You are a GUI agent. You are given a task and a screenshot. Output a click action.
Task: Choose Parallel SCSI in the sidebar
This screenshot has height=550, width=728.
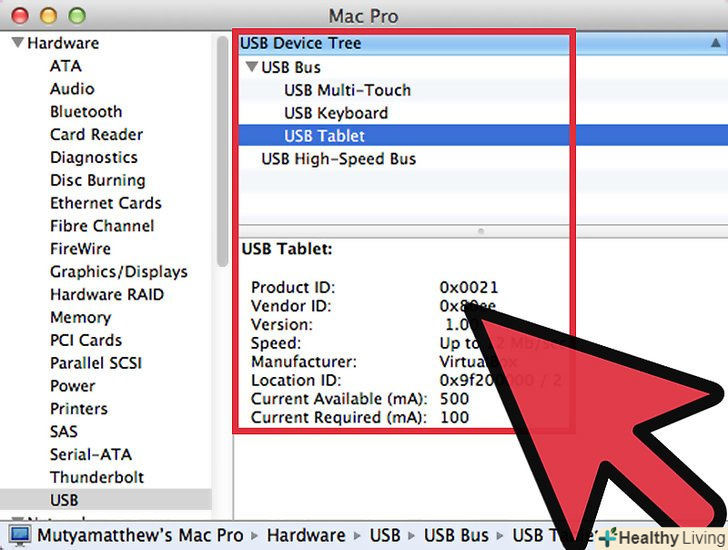click(x=96, y=363)
